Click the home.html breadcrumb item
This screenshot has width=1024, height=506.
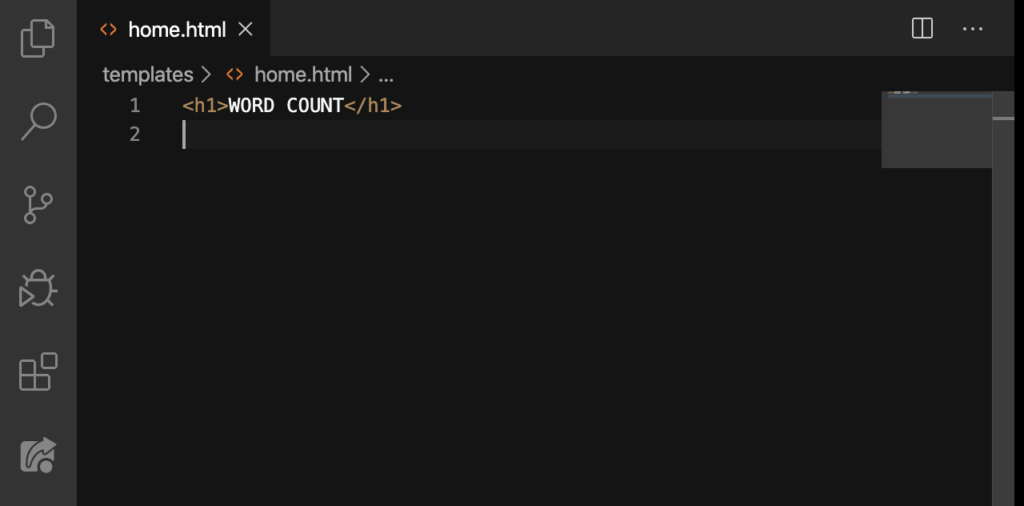(303, 74)
